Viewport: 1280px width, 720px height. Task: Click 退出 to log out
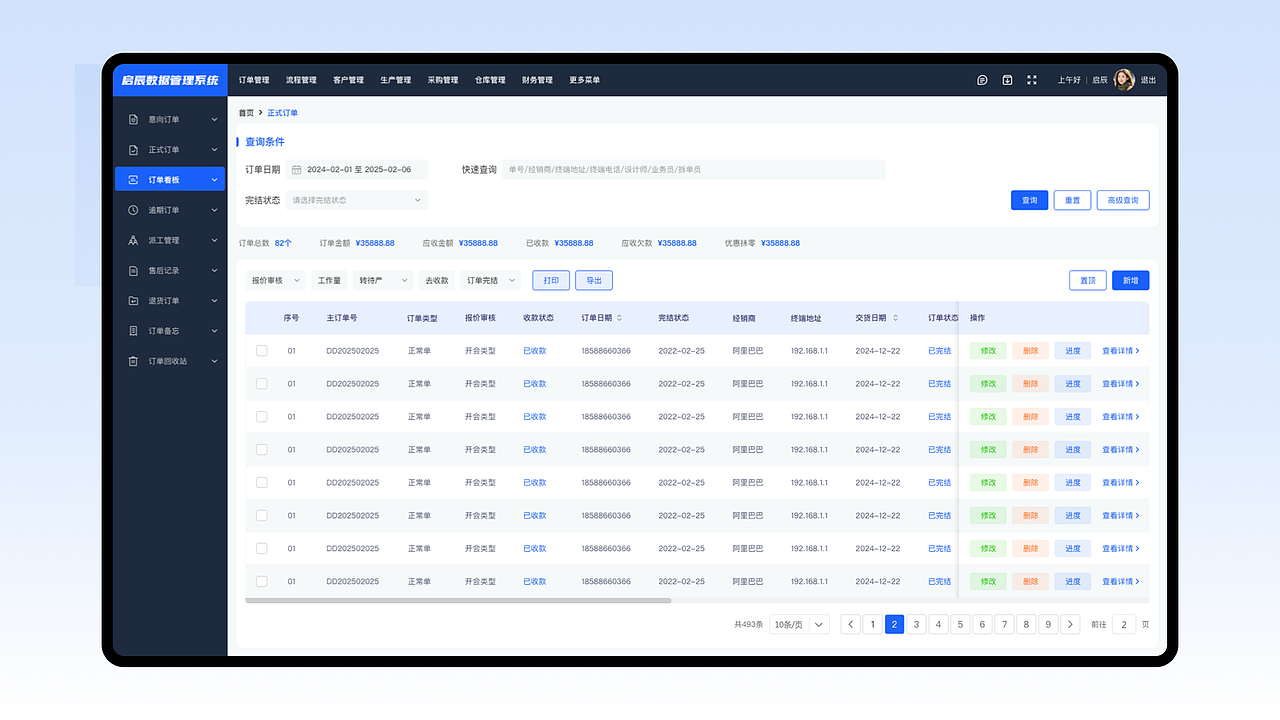tap(1148, 80)
